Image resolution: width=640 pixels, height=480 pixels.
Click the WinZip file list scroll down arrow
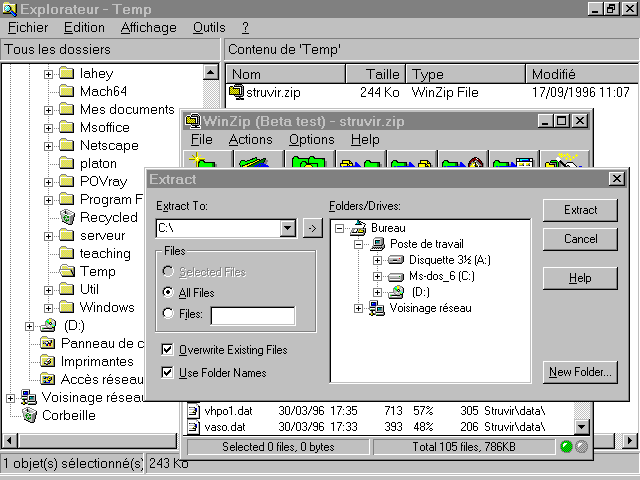point(581,427)
